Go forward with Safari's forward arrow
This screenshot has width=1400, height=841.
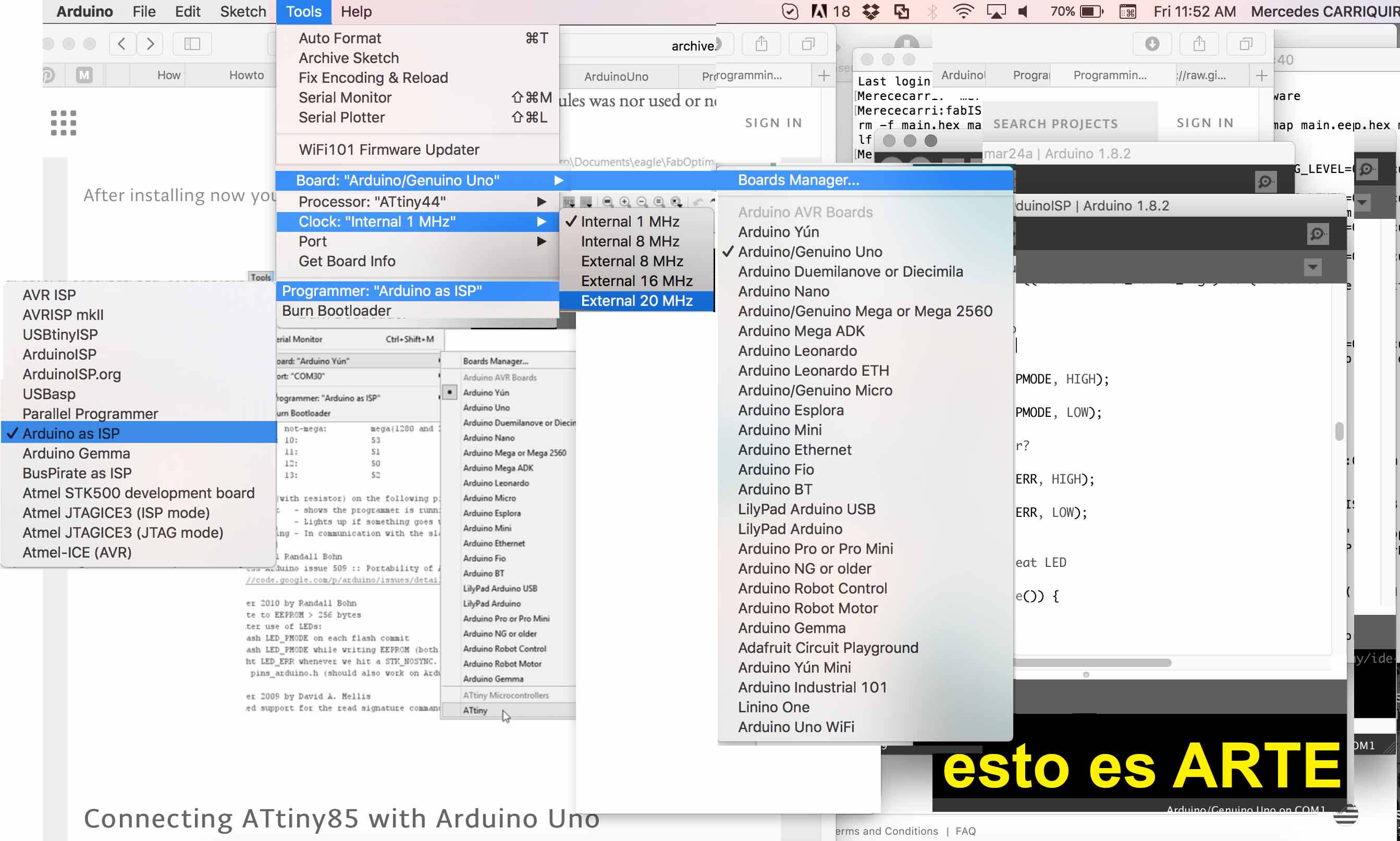click(150, 44)
